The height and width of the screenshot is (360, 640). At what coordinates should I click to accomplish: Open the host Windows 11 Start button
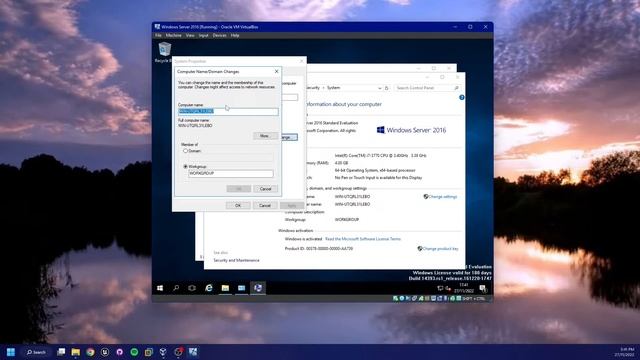point(11,352)
